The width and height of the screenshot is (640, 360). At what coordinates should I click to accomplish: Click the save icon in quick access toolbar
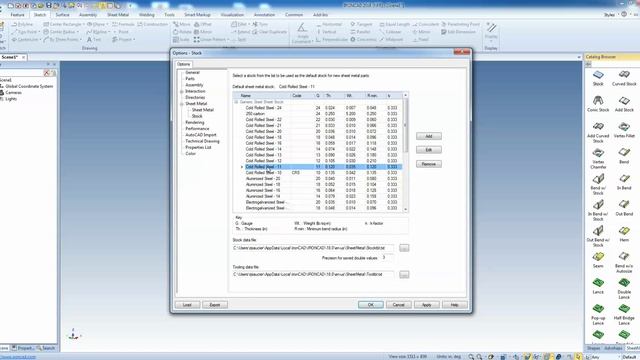[49, 6]
